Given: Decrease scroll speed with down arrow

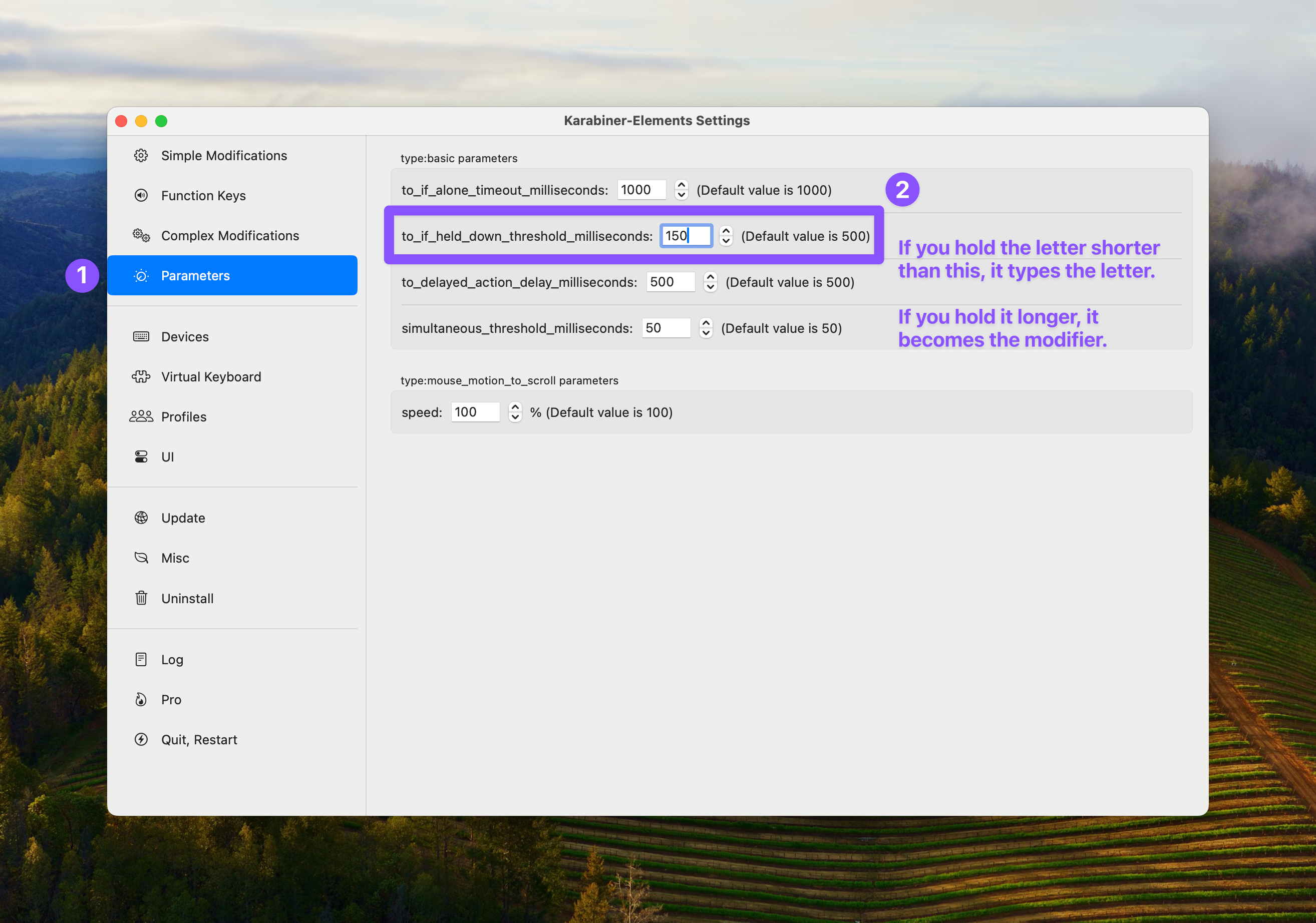Looking at the screenshot, I should coord(515,417).
